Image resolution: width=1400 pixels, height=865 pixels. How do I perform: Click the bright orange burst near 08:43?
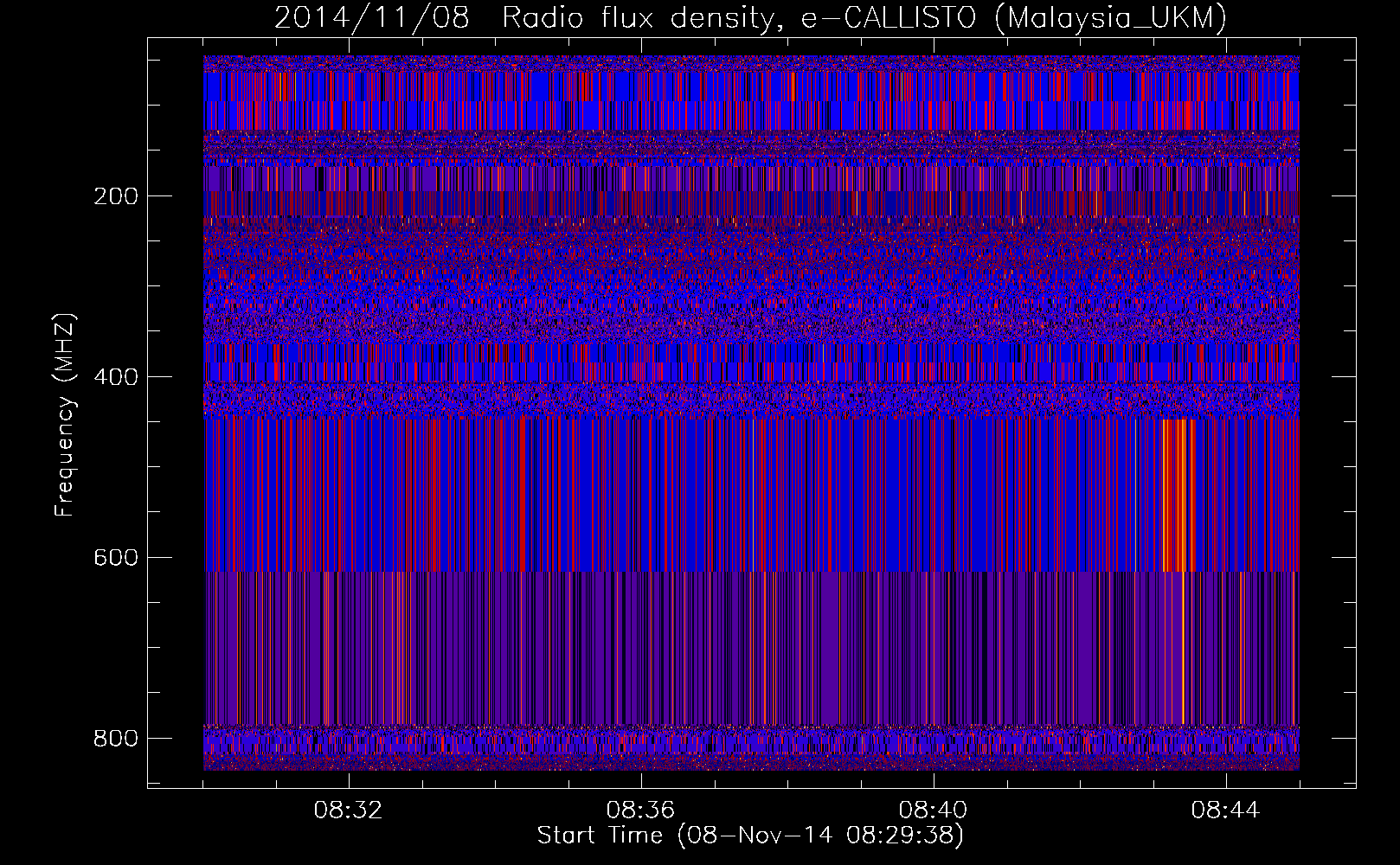[x=1178, y=495]
